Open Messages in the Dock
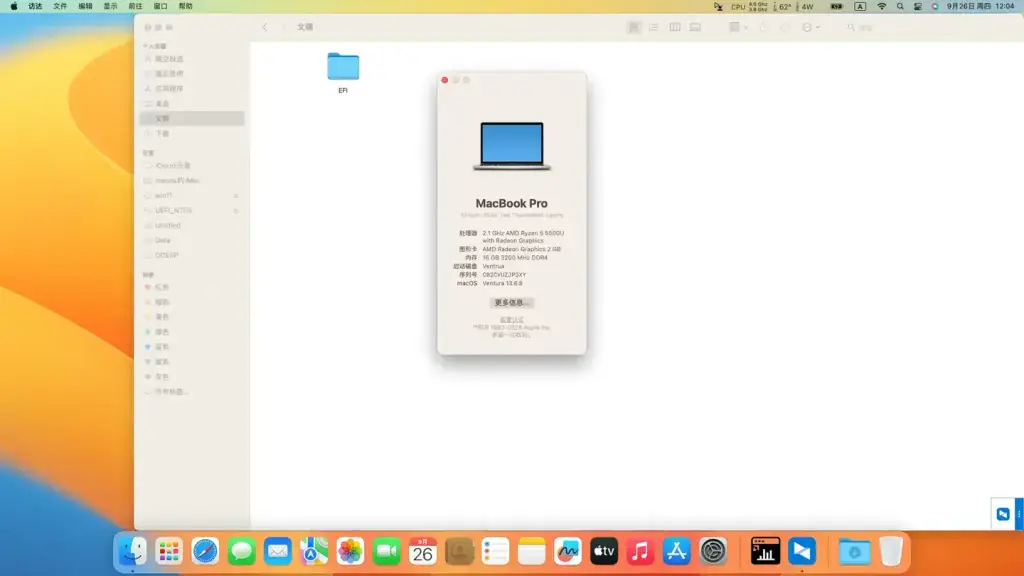Viewport: 1024px width, 576px height. [x=242, y=552]
